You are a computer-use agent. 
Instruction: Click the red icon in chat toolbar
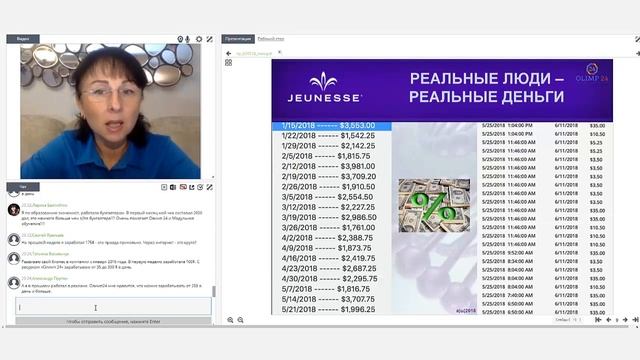pos(183,187)
